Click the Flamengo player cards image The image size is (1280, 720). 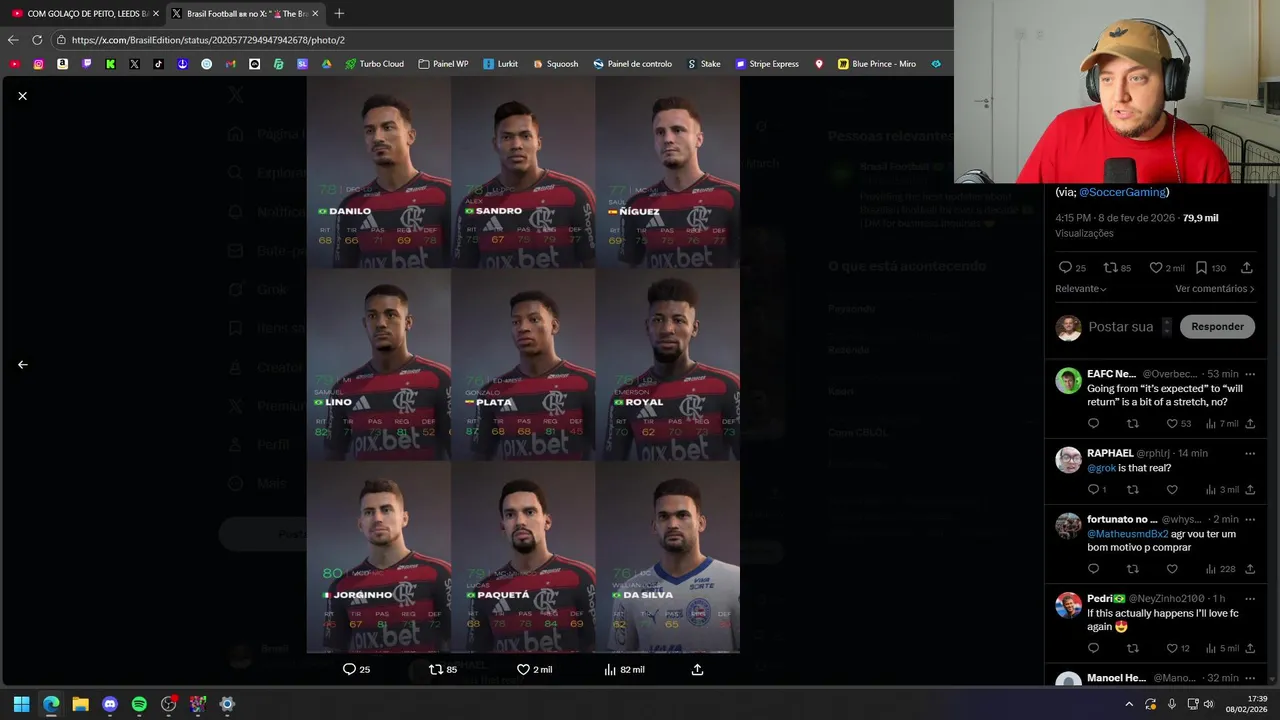click(523, 364)
